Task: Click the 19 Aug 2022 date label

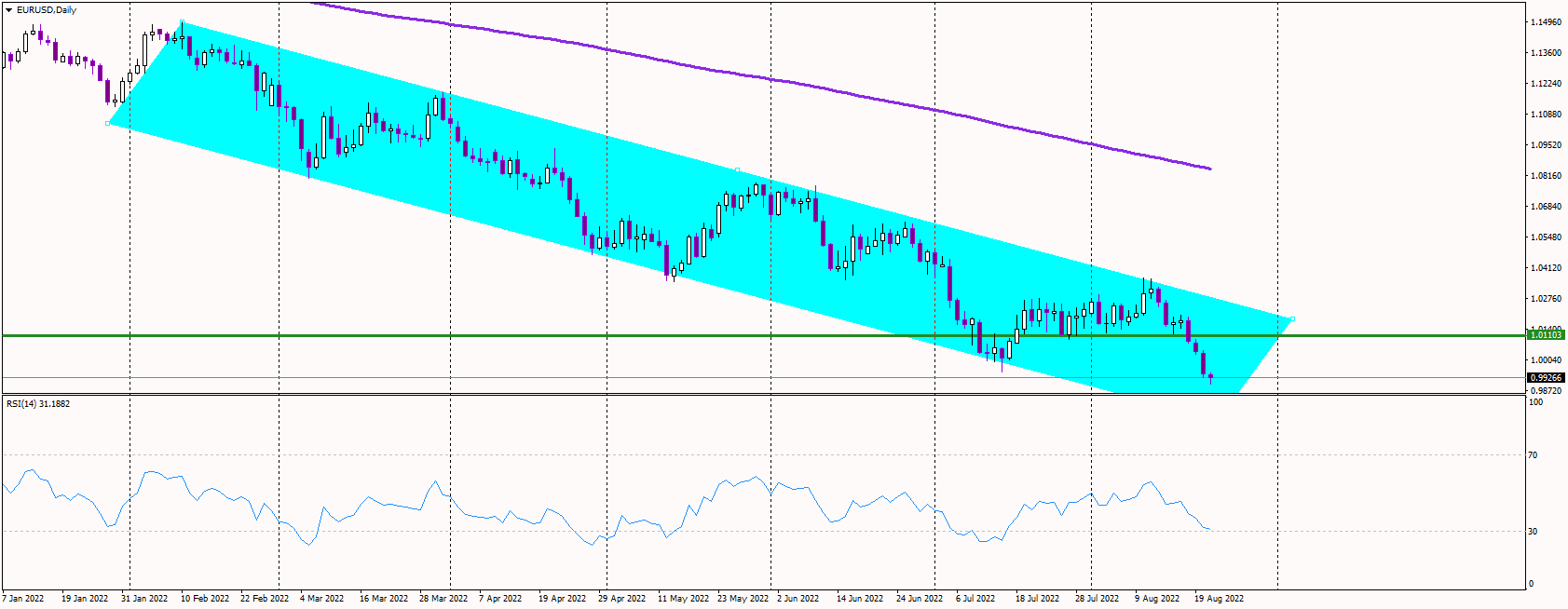Action: tap(1219, 599)
